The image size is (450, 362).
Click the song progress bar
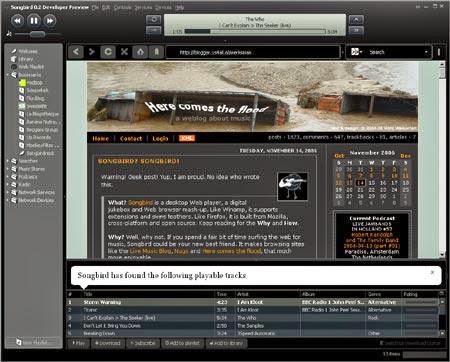pyautogui.click(x=255, y=31)
